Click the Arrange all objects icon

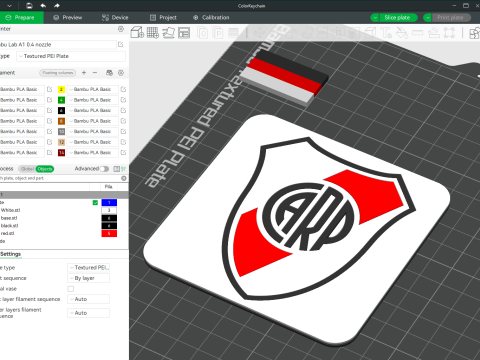click(x=184, y=33)
